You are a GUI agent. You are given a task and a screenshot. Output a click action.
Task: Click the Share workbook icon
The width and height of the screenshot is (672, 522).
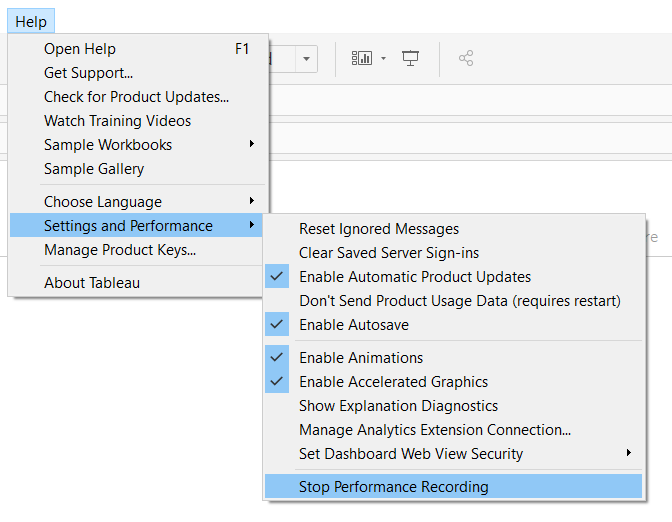coord(465,59)
